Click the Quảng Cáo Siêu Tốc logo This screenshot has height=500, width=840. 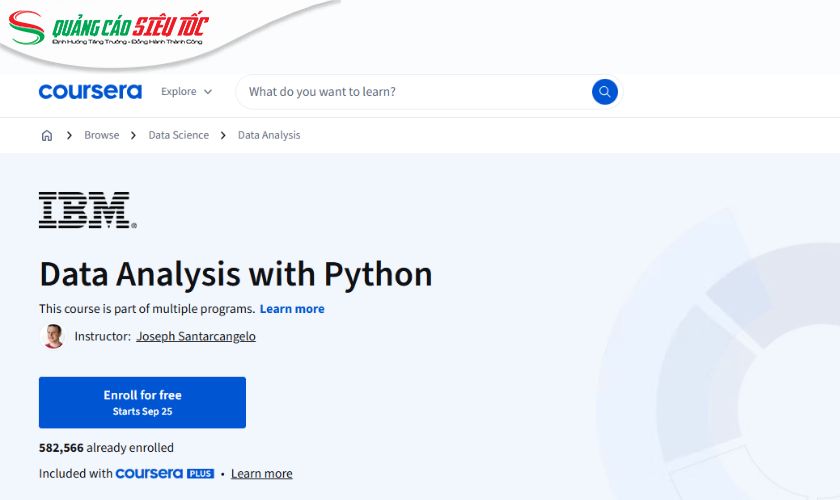pyautogui.click(x=120, y=30)
